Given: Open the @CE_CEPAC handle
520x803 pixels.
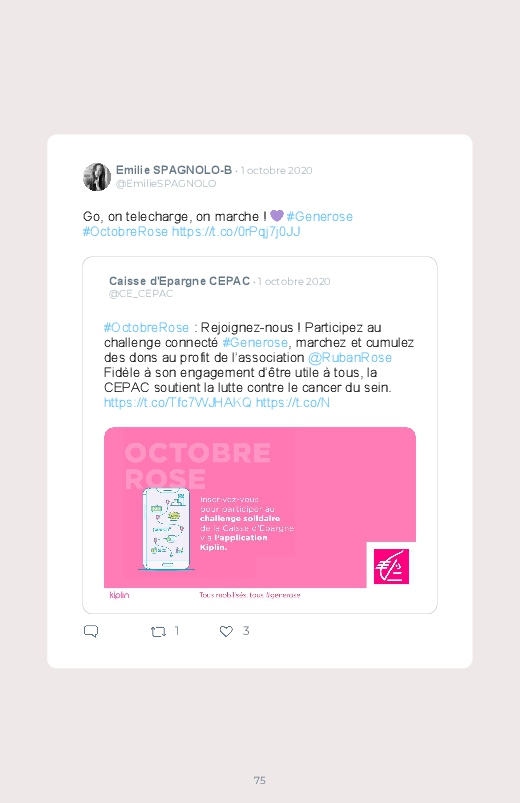Looking at the screenshot, I should tap(141, 293).
